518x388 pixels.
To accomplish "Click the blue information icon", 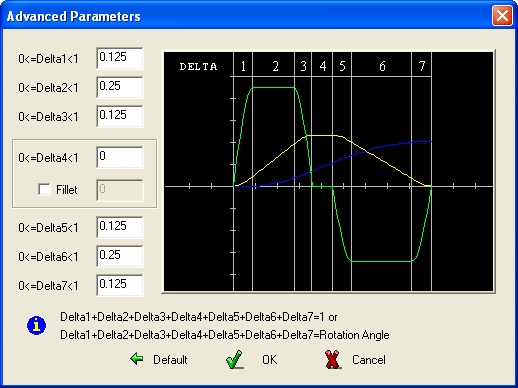I will click(x=36, y=325).
